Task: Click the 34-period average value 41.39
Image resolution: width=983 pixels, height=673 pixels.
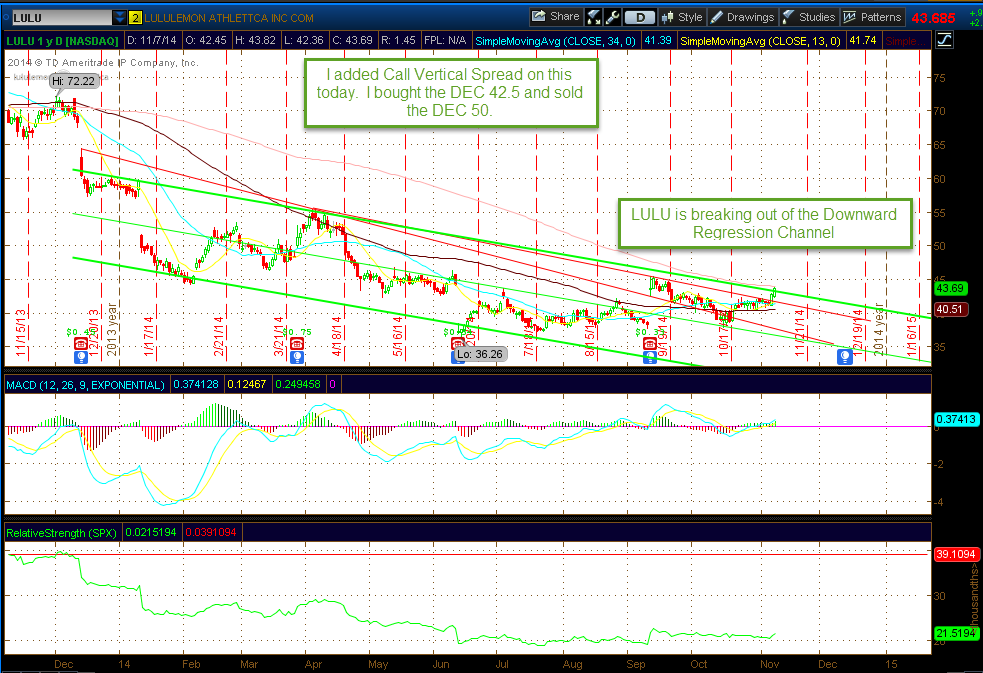Action: pos(658,40)
